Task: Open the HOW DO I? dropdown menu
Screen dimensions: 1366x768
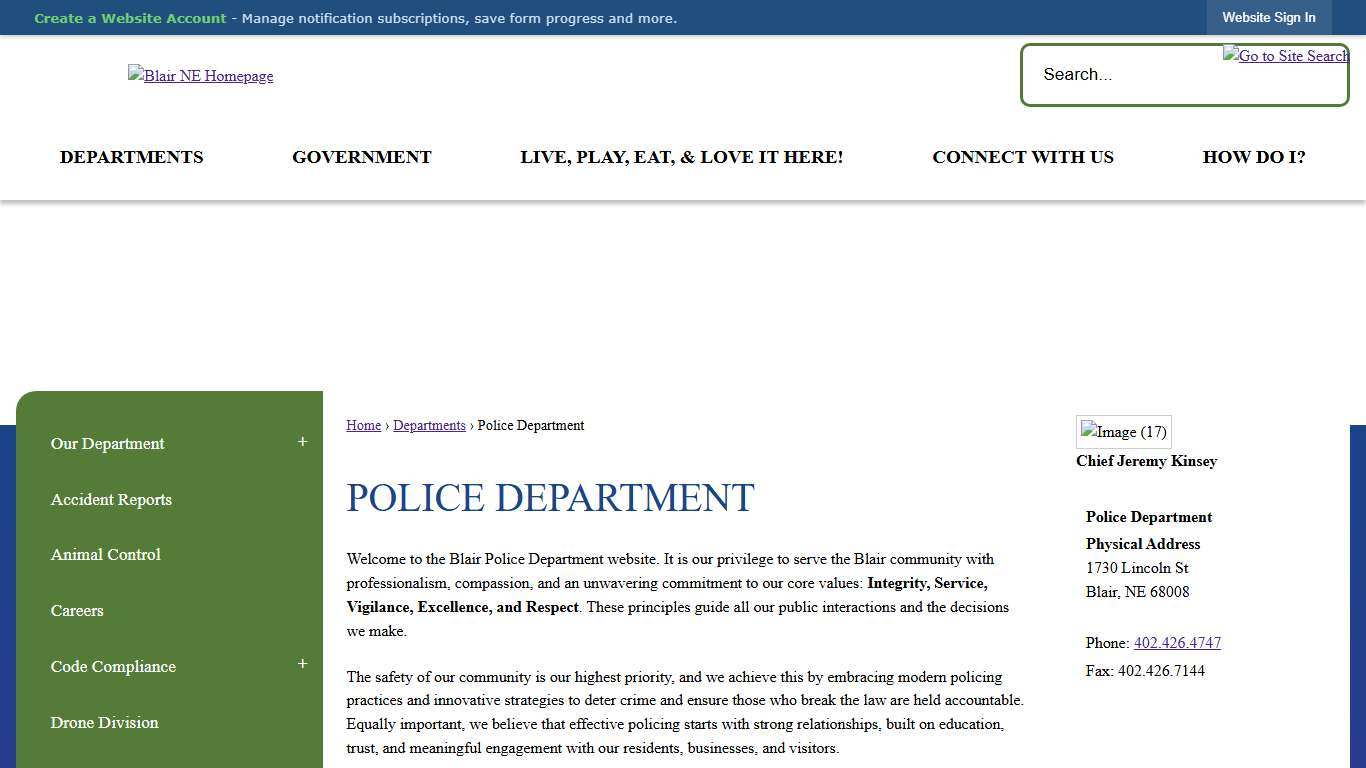Action: point(1254,157)
